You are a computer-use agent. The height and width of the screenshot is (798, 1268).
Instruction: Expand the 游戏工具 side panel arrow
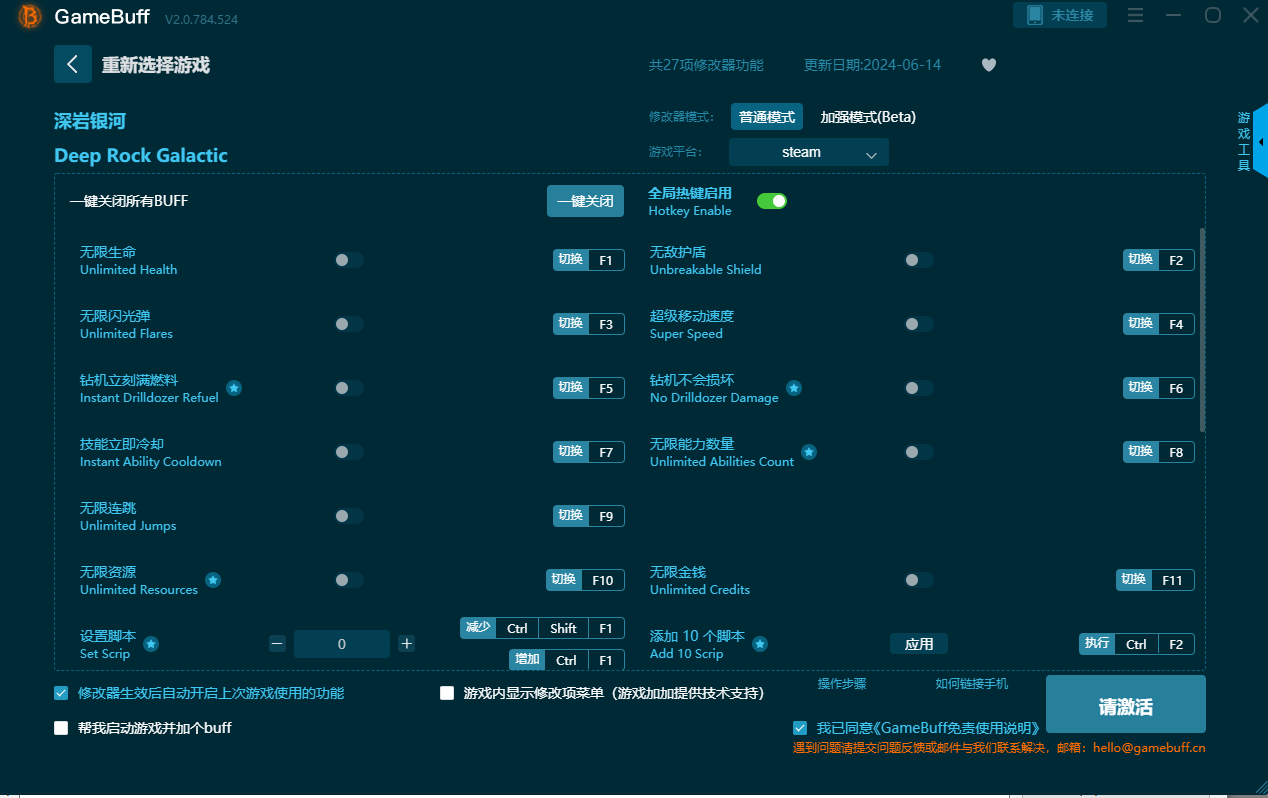[x=1260, y=142]
